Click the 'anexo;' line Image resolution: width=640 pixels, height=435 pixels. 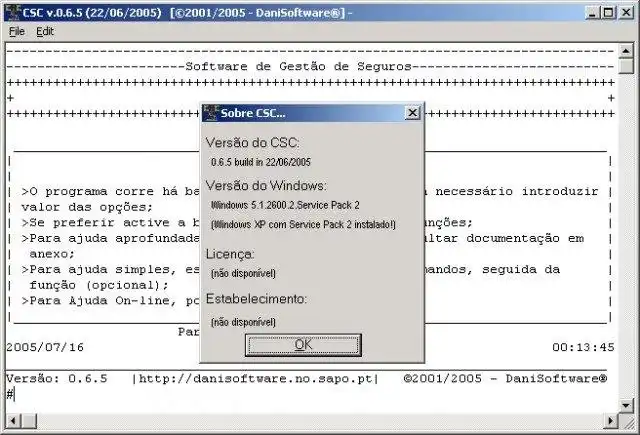pyautogui.click(x=52, y=255)
